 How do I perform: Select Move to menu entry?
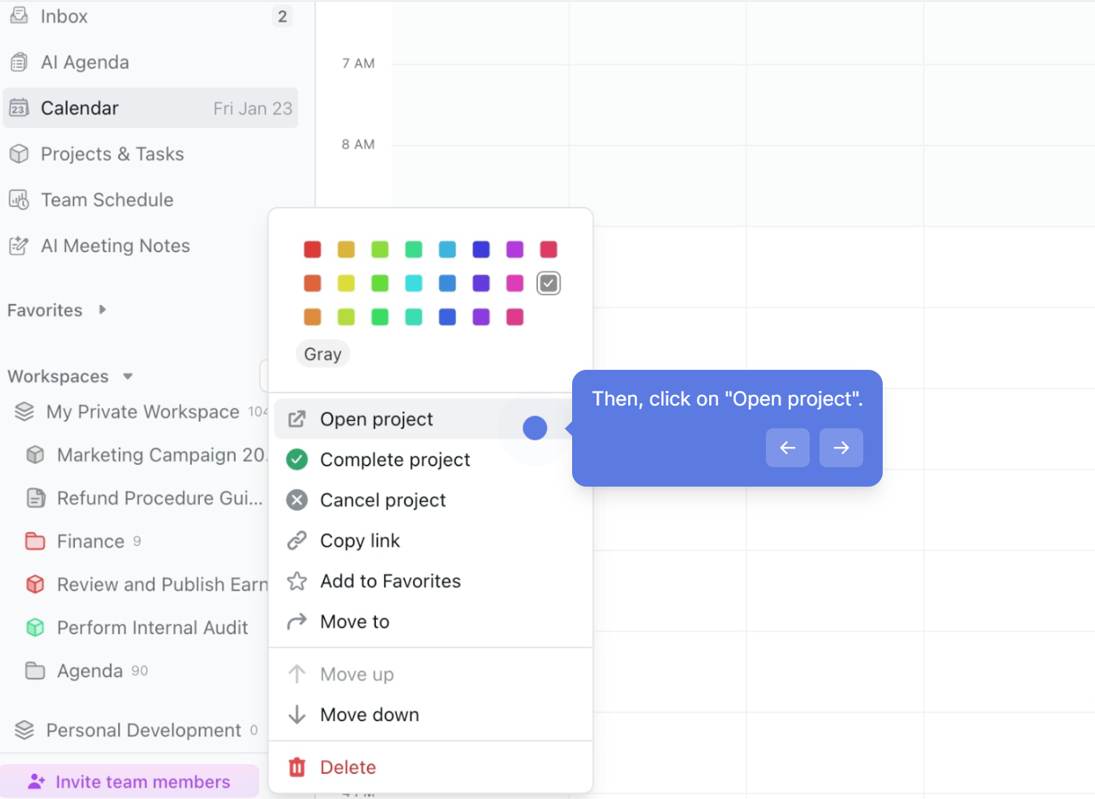[x=429, y=622]
